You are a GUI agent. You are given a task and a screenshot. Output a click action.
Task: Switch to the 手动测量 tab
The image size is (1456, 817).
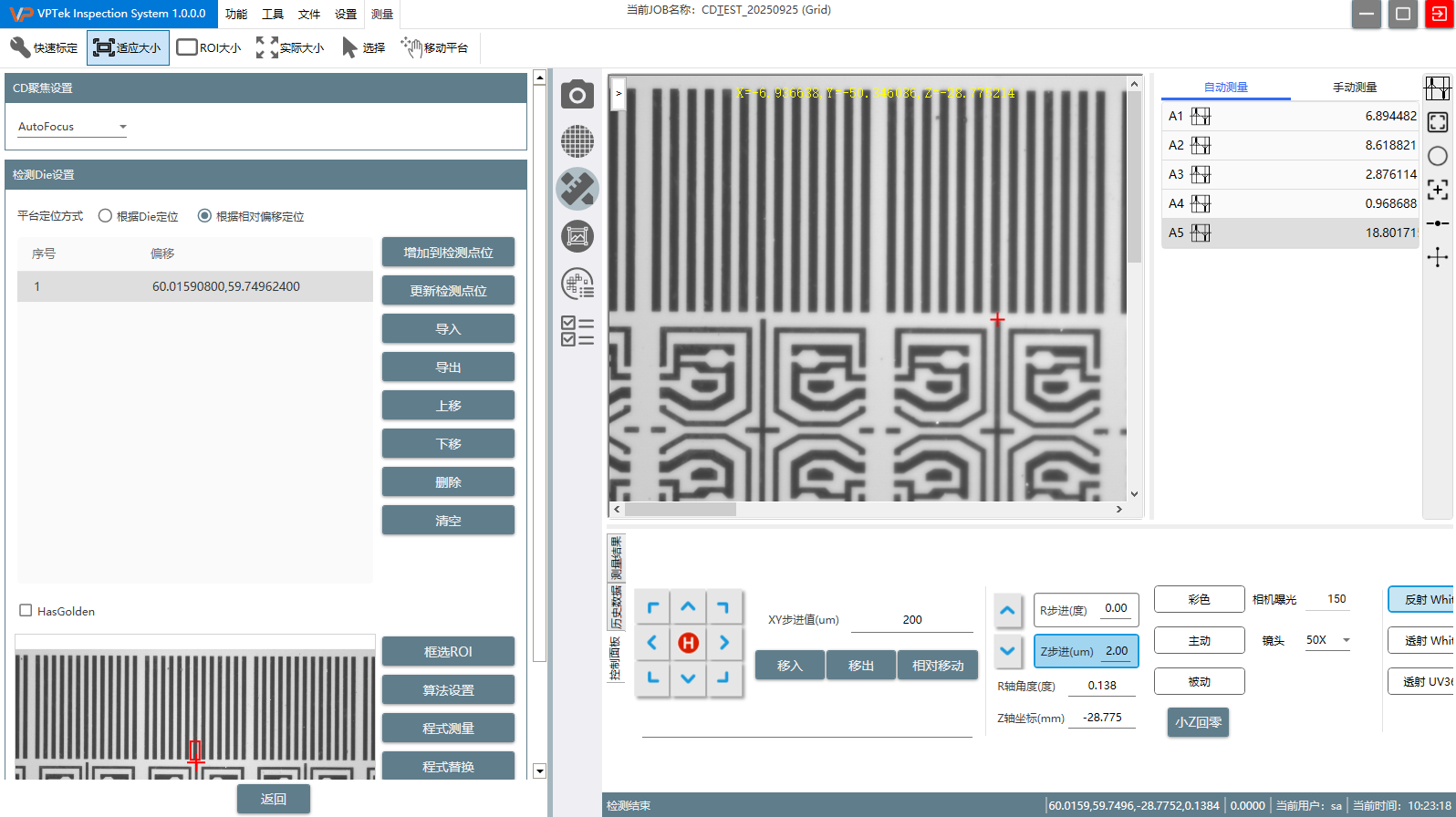1354,88
